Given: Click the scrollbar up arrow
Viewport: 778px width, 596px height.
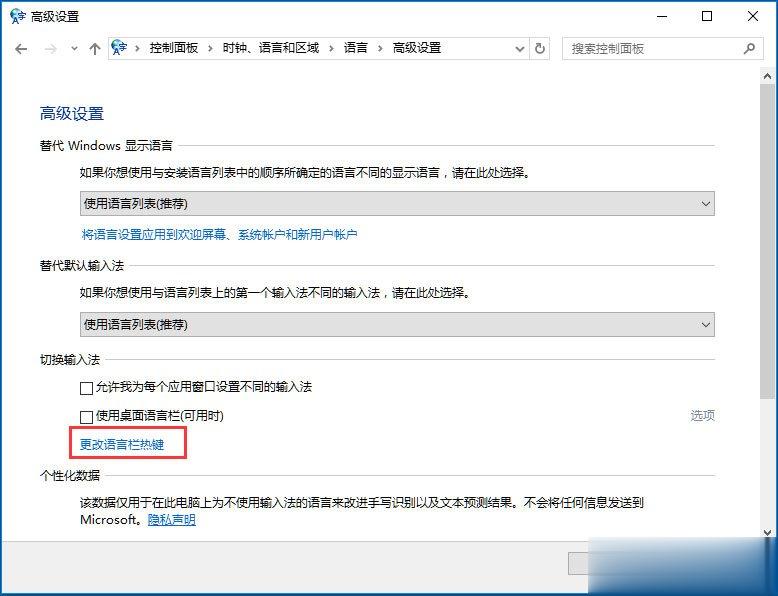Looking at the screenshot, I should point(767,76).
